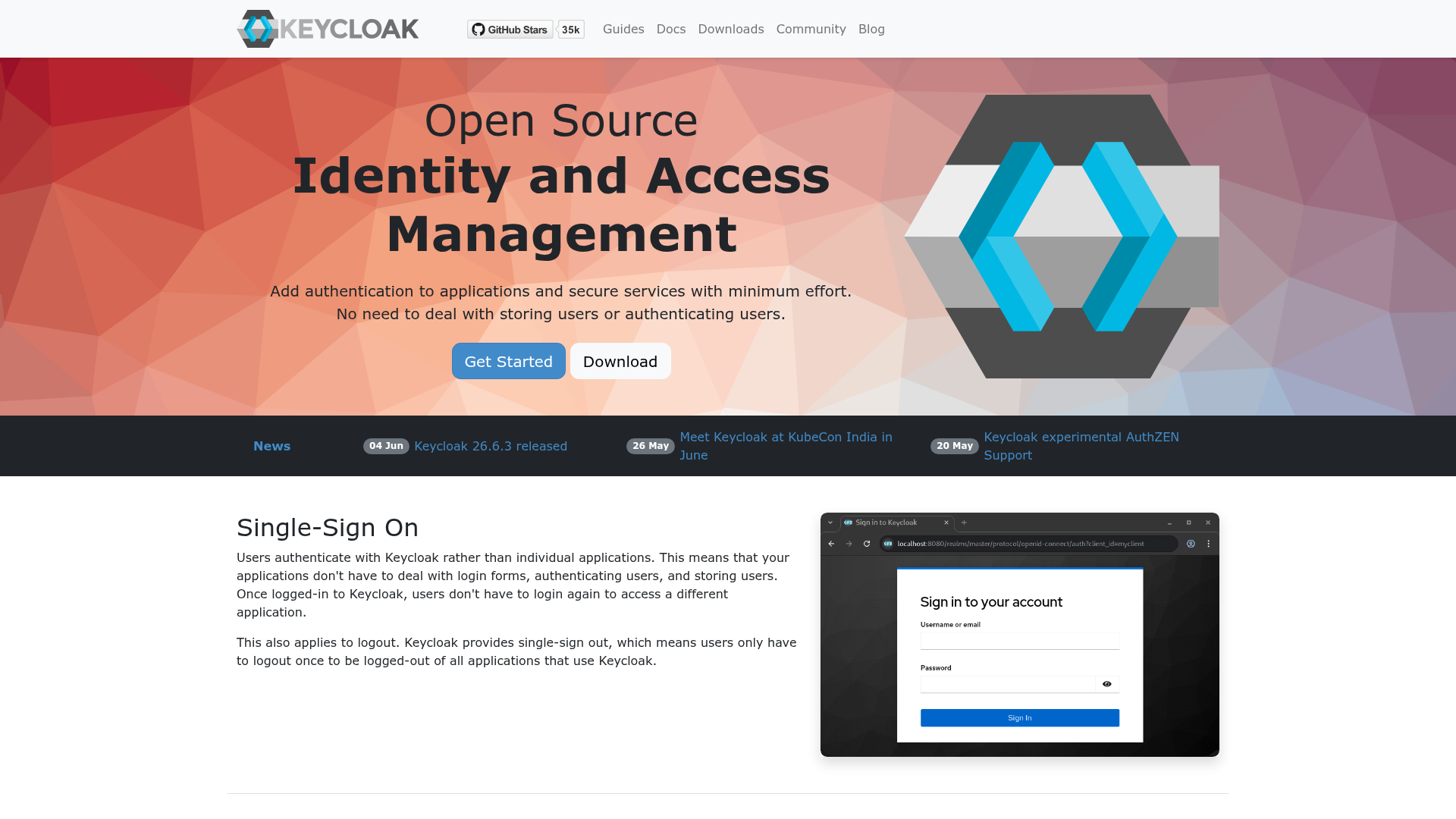Open Meet Keycloak at KubeCon India news

[786, 446]
